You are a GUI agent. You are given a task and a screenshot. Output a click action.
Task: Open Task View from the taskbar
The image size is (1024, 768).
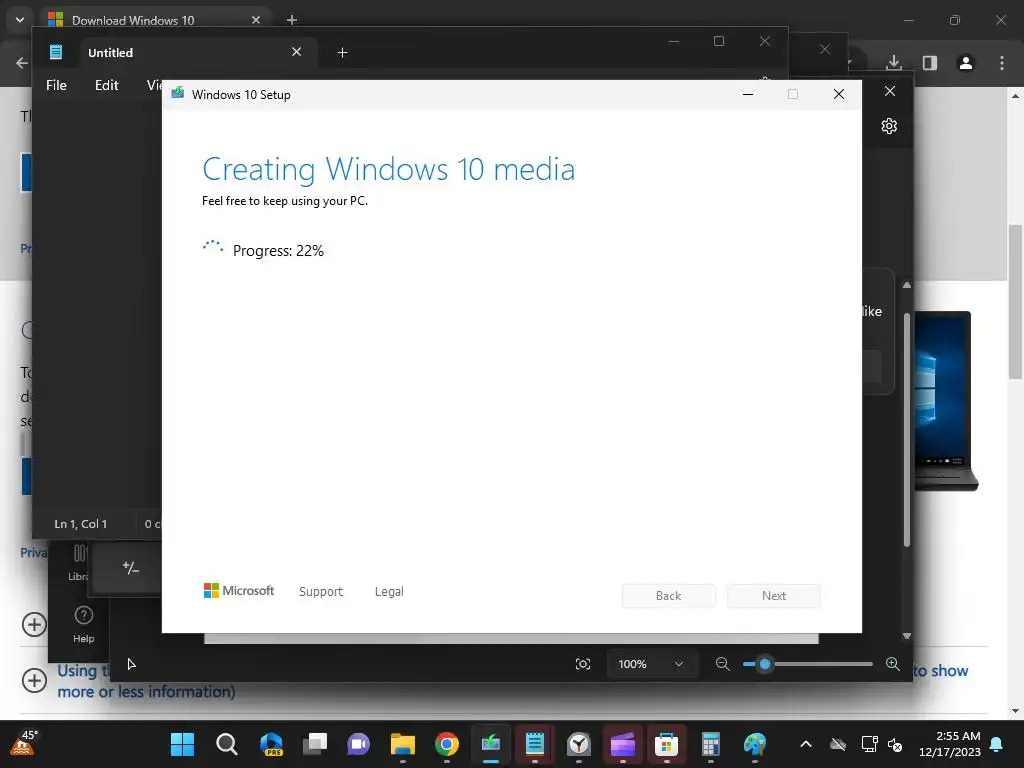(x=315, y=744)
